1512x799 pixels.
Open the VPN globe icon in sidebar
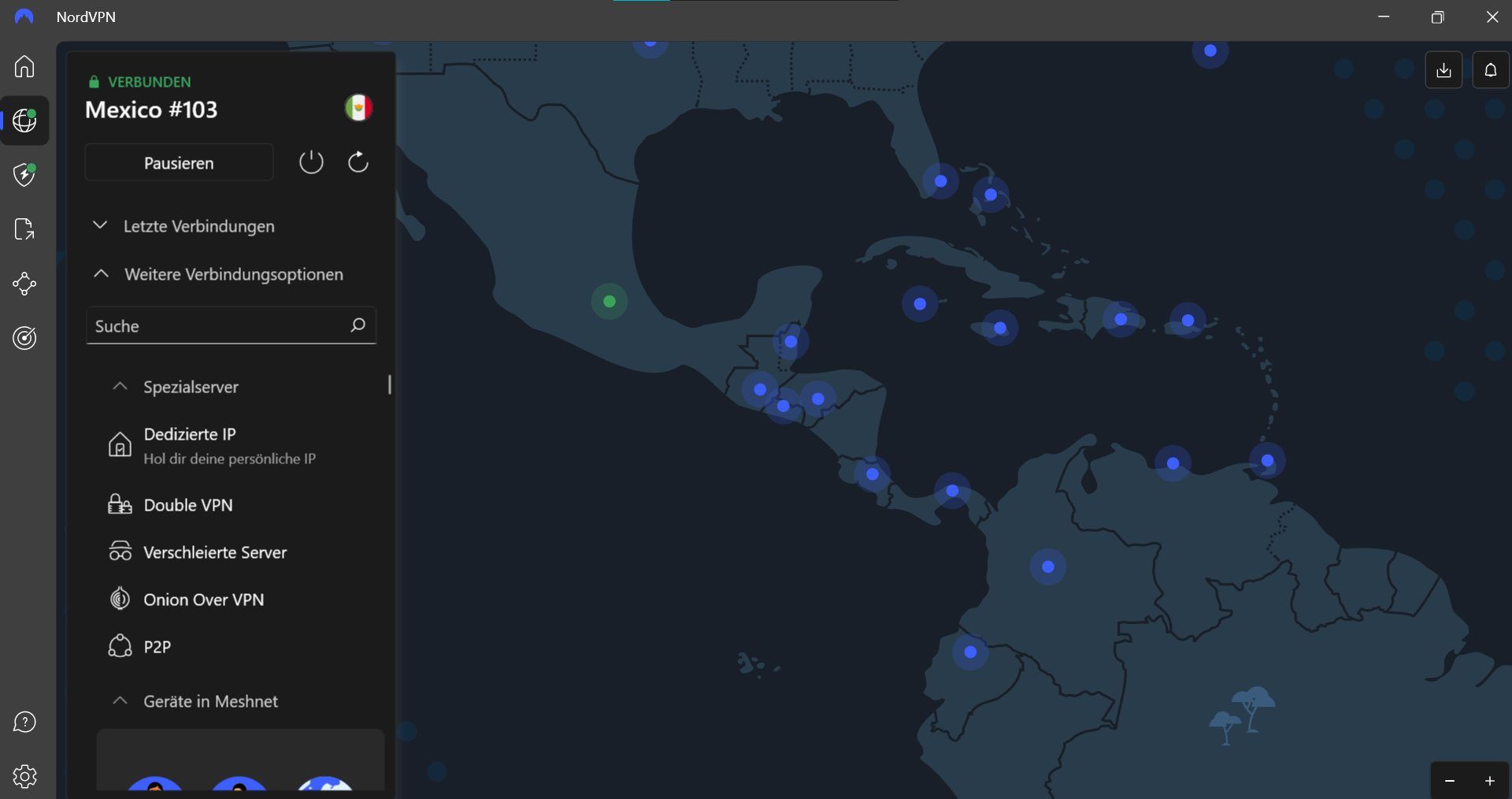24,121
